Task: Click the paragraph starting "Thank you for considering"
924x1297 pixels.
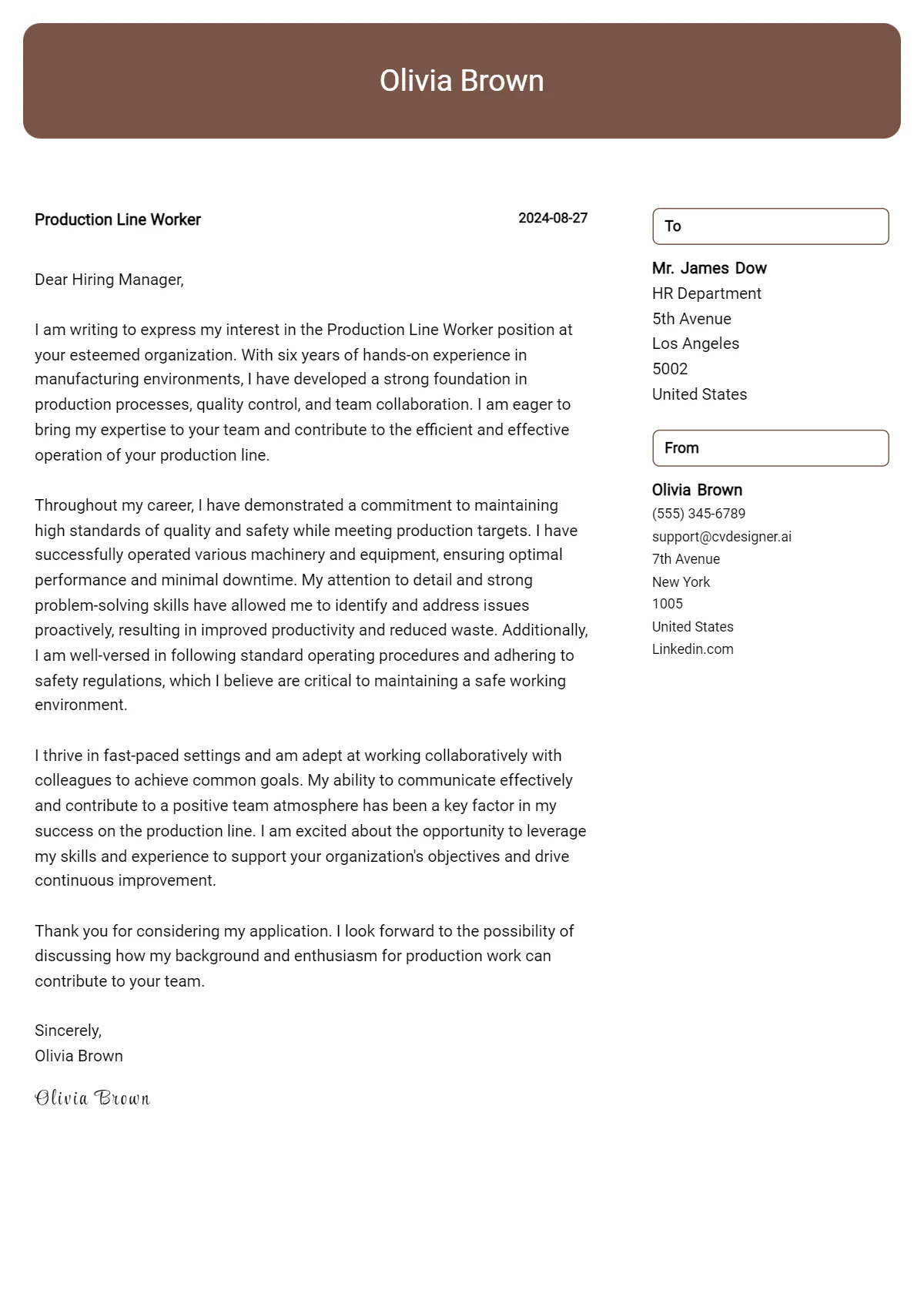Action: pyautogui.click(x=304, y=956)
